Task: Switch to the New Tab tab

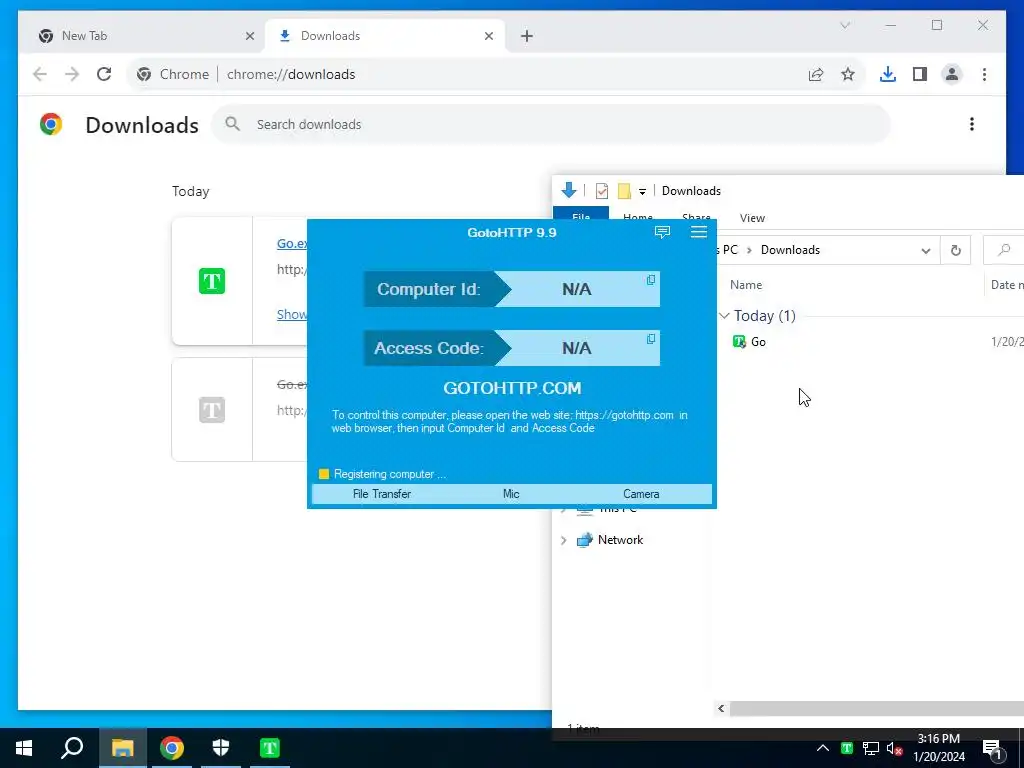Action: click(141, 36)
